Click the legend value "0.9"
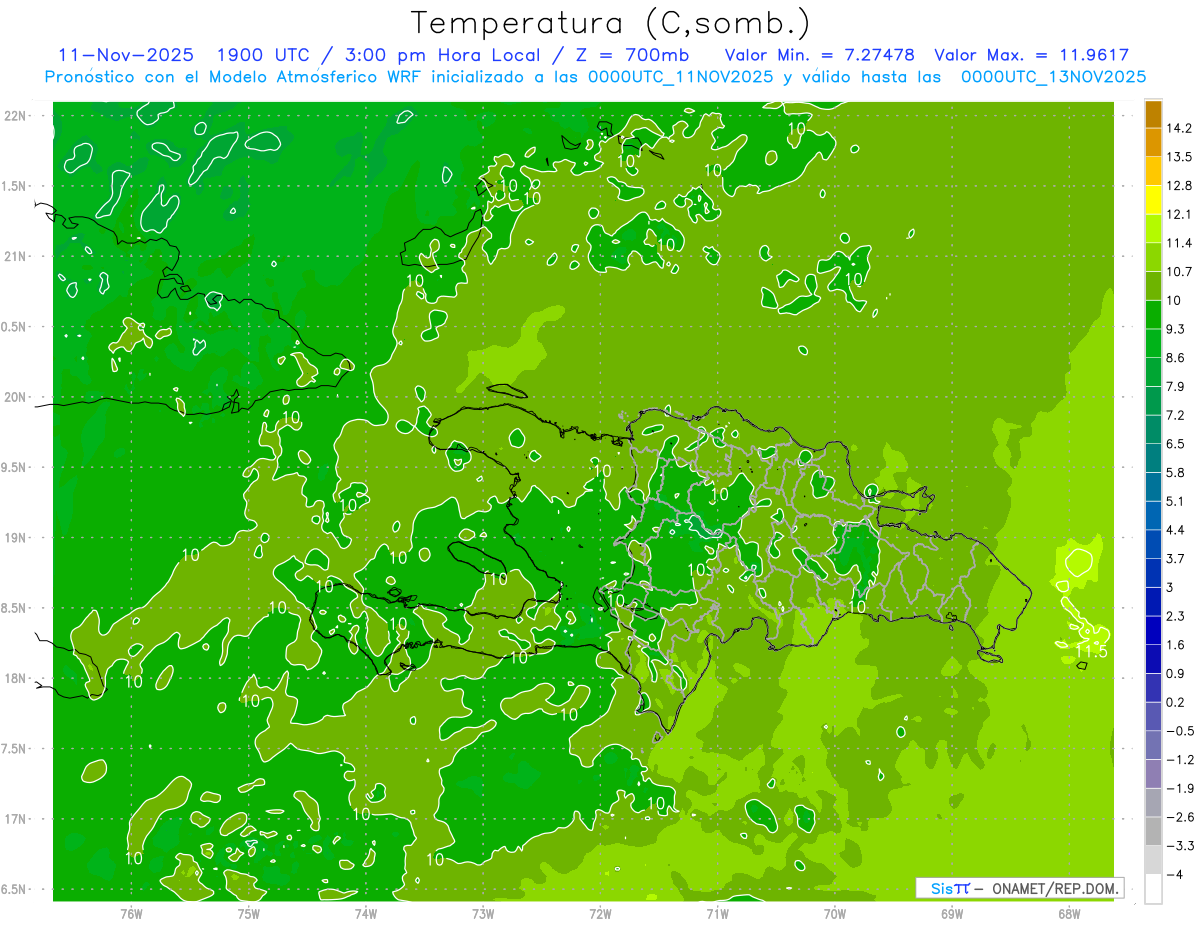This screenshot has height=927, width=1200. [x=1176, y=673]
